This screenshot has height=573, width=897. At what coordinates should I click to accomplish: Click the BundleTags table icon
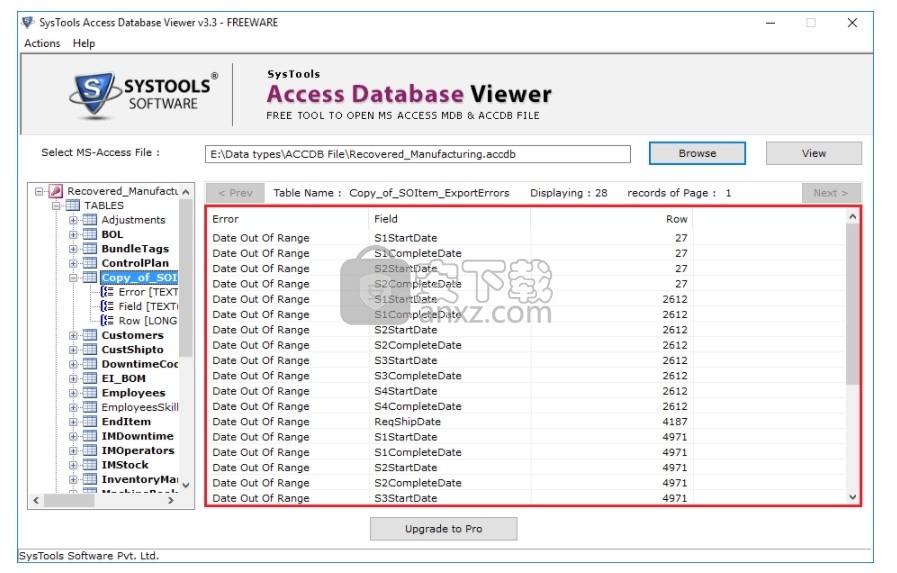point(90,249)
